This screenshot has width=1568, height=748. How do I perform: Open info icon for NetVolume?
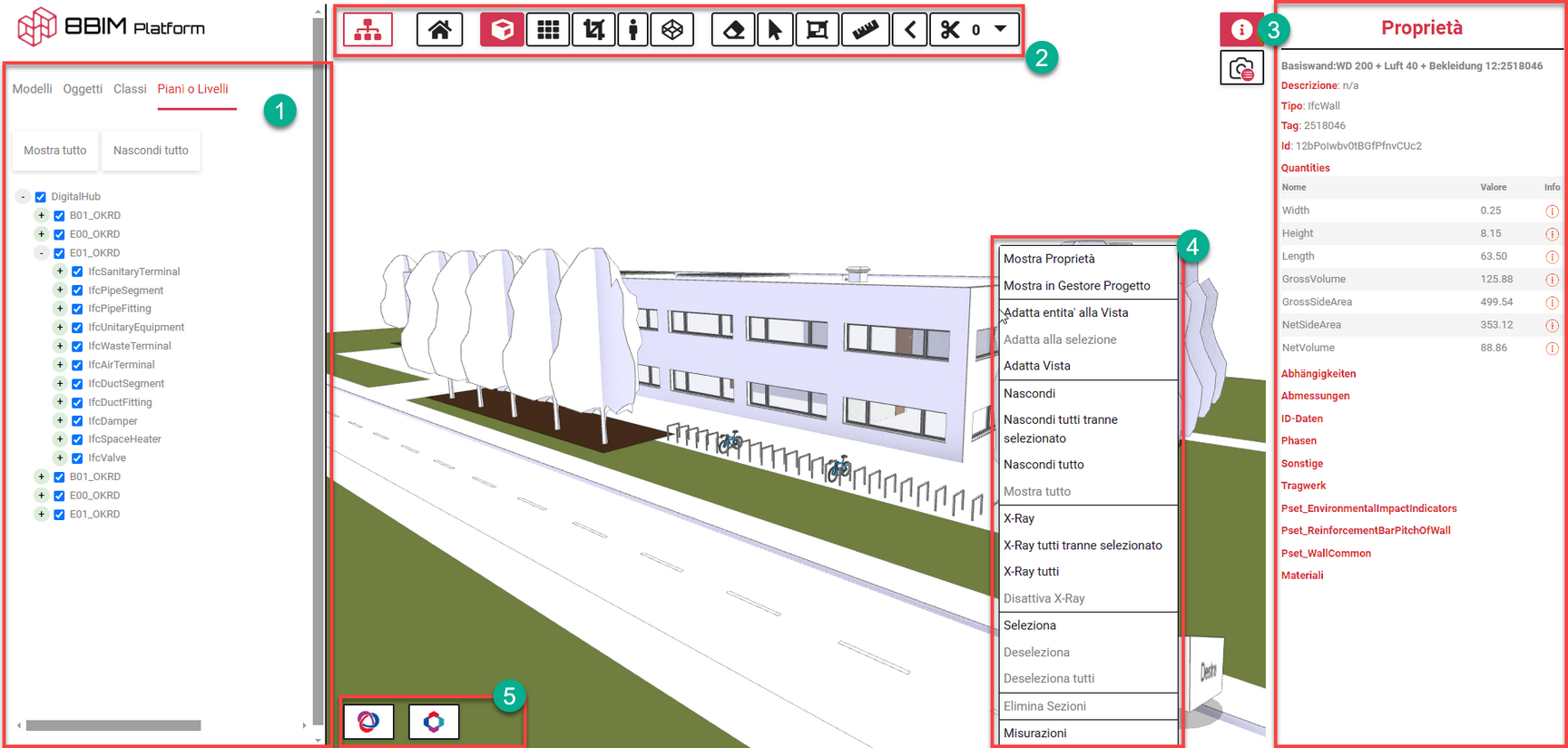[x=1552, y=349]
